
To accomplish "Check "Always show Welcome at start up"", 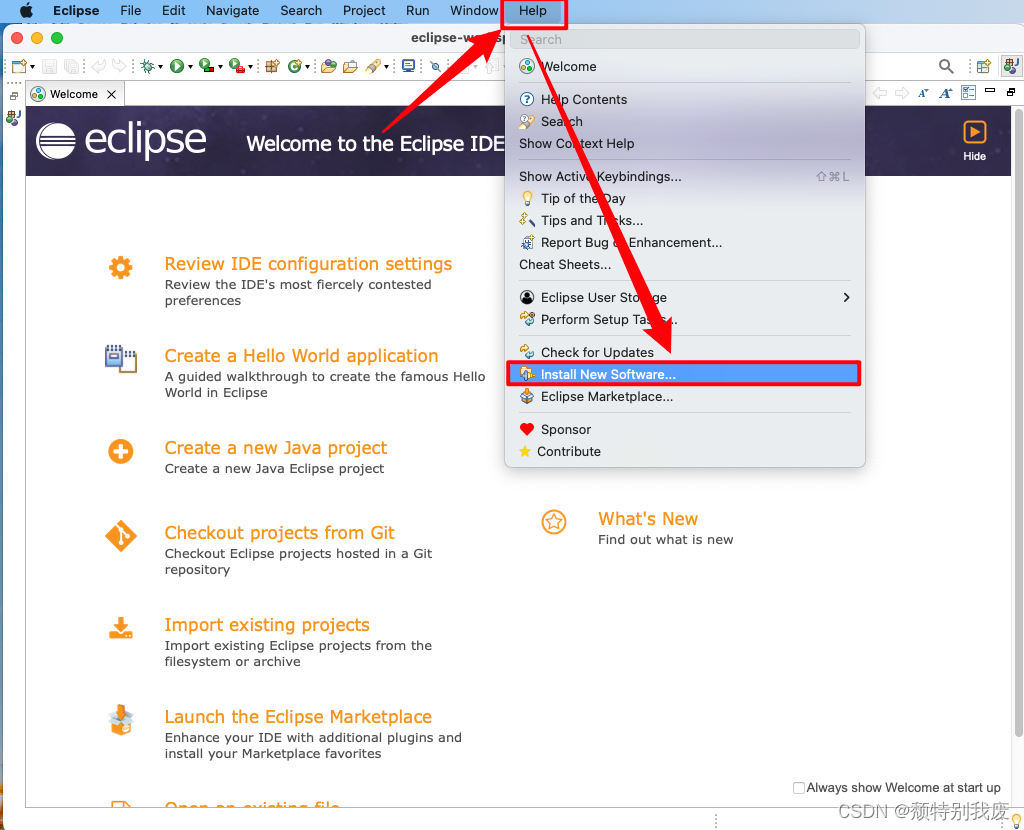I will (x=799, y=787).
